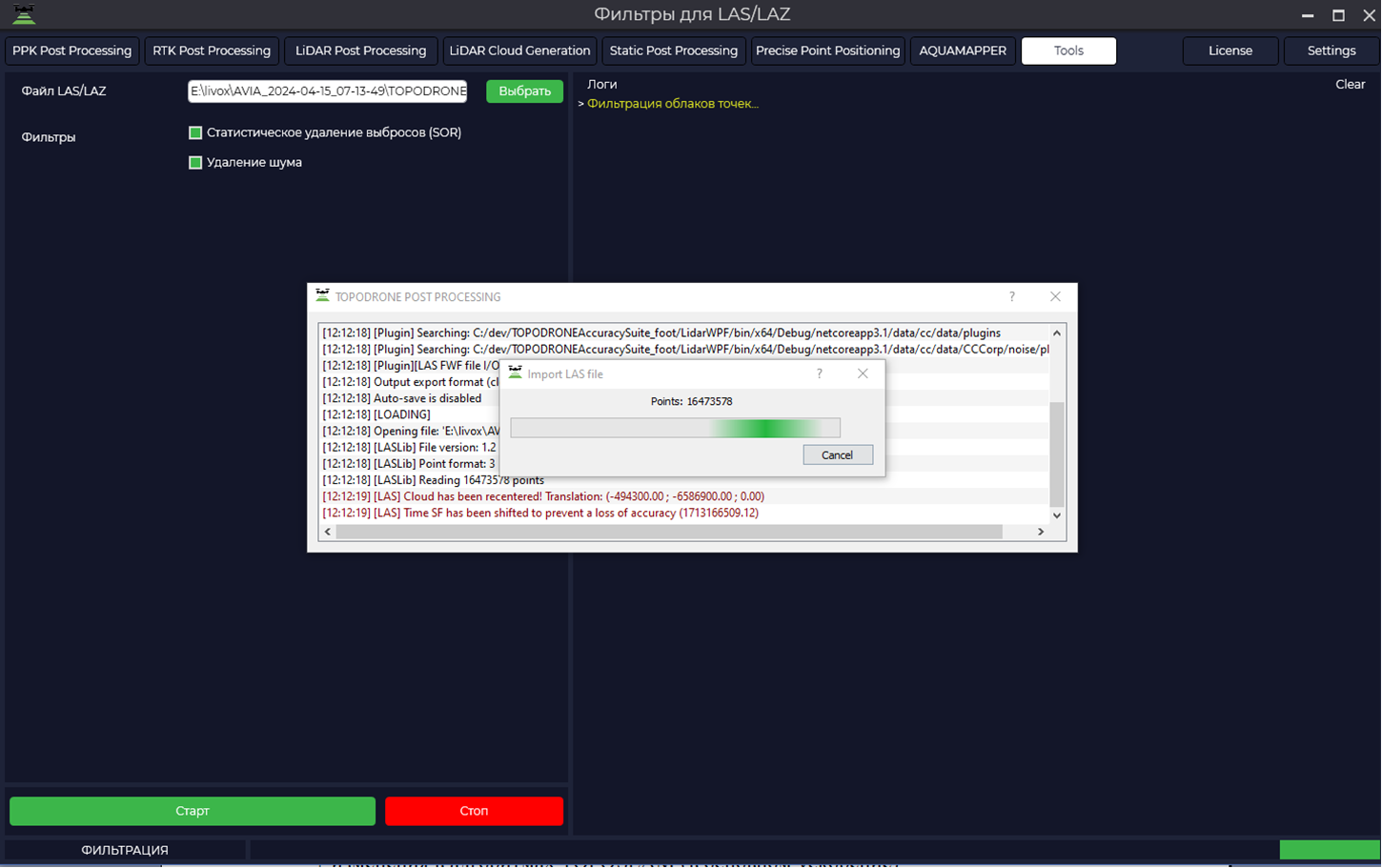The width and height of the screenshot is (1382, 868).
Task: Open the LiDAR Post Processing tab
Action: pos(360,50)
